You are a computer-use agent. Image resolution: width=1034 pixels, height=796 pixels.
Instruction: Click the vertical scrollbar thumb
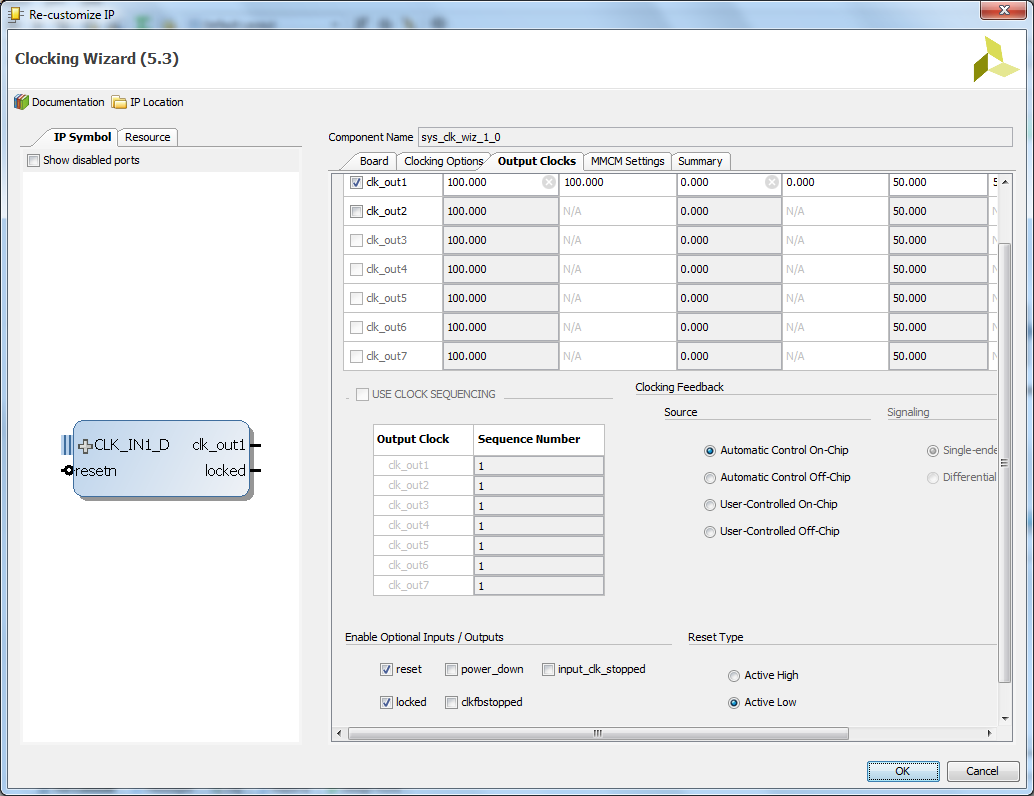(x=1004, y=463)
